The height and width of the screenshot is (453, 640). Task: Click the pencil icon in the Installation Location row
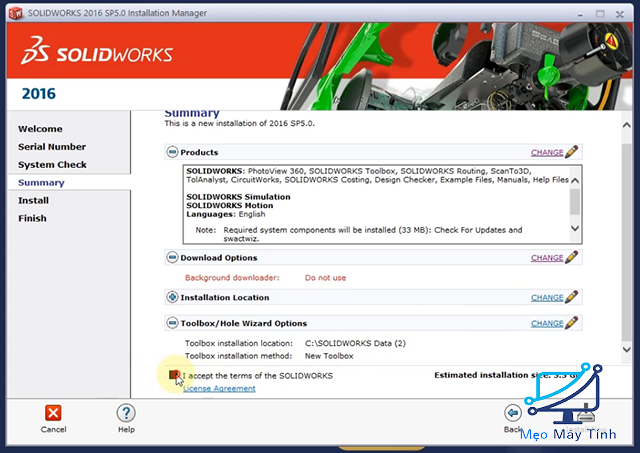pyautogui.click(x=571, y=297)
